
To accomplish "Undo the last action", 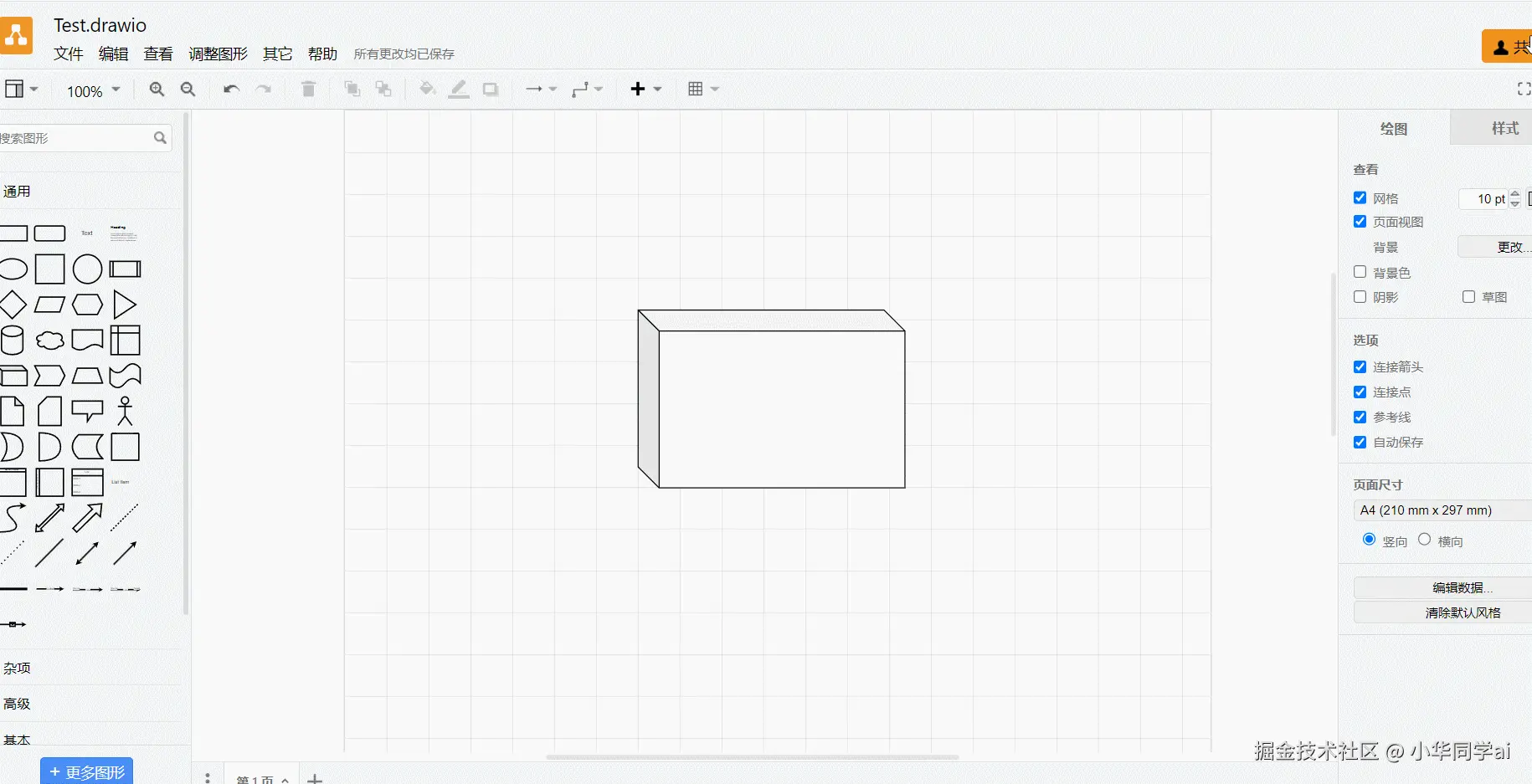I will (x=232, y=89).
